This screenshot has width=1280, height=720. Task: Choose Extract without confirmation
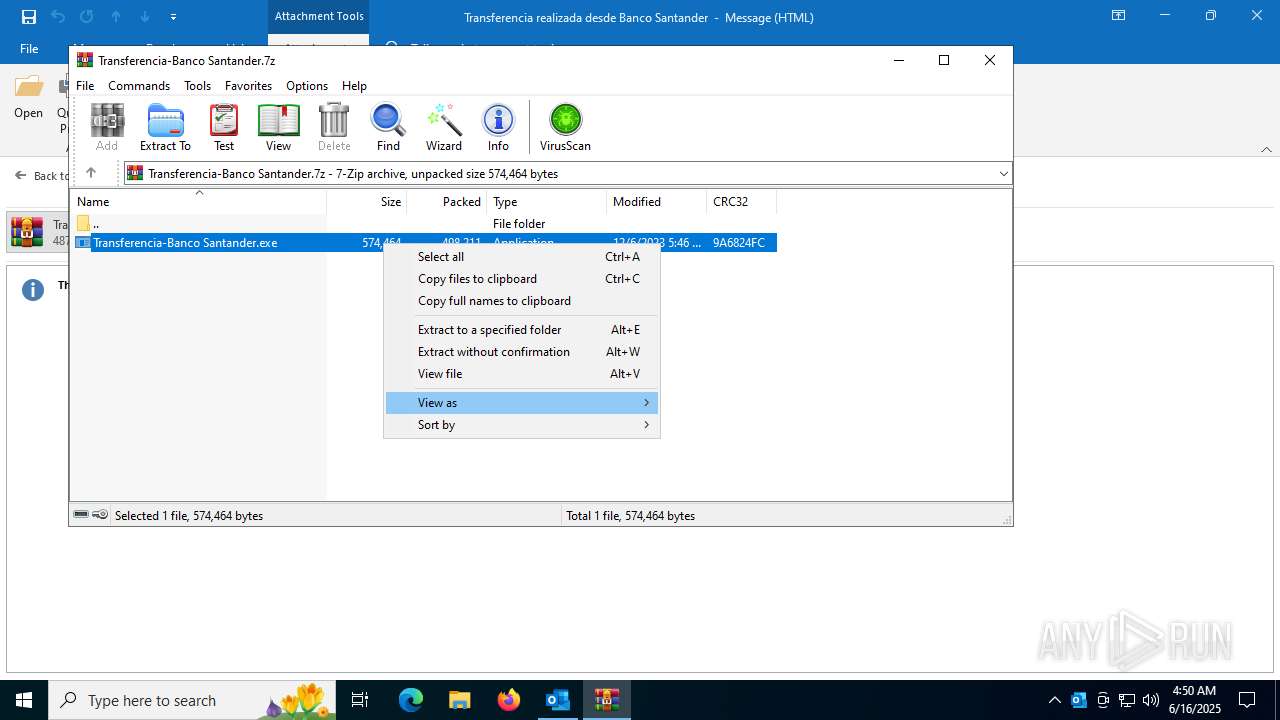(x=522, y=352)
